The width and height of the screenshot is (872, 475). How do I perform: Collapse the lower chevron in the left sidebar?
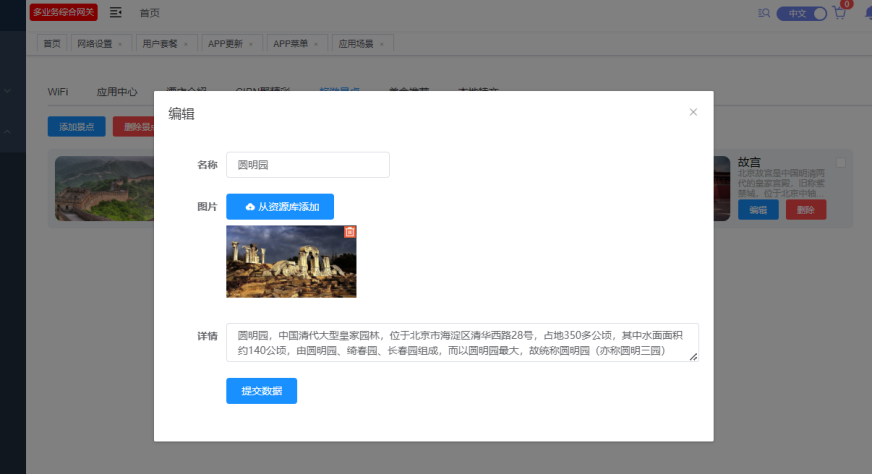pos(8,131)
